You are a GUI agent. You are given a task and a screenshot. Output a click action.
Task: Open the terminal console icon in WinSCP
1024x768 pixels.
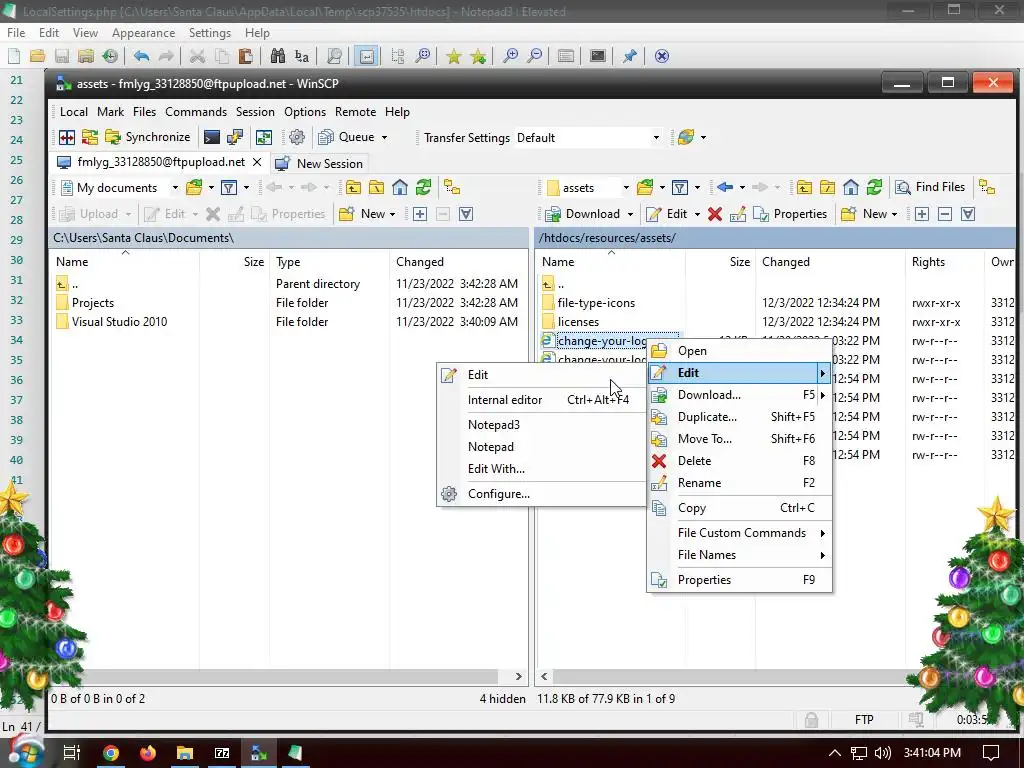coord(212,137)
